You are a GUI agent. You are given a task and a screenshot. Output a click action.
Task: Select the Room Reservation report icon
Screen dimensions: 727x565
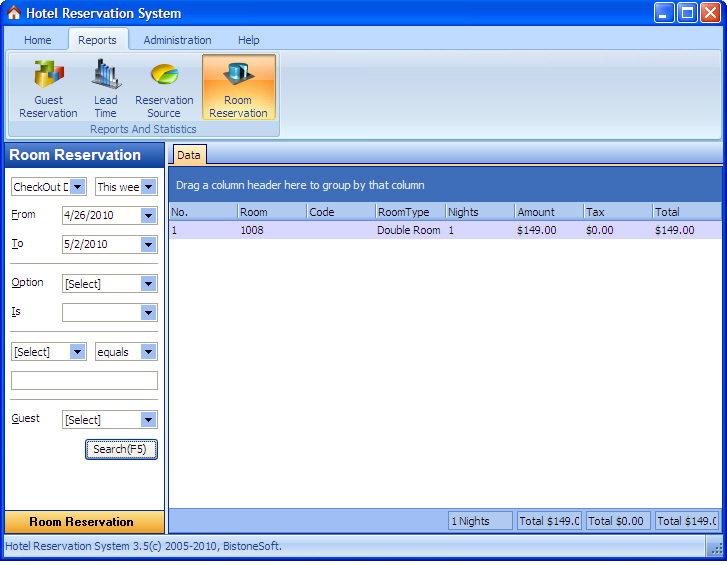238,88
